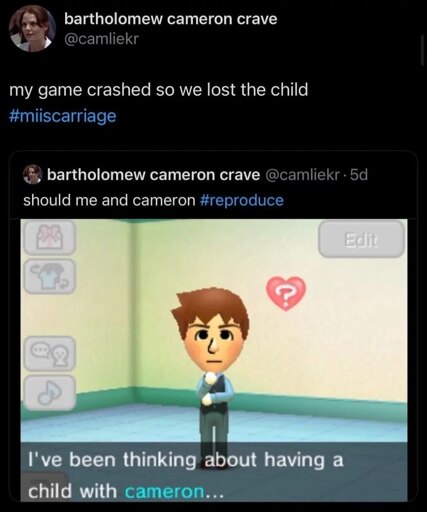Click the @camliekr handle in the quoted tweet
427x512 pixels.
coord(302,175)
